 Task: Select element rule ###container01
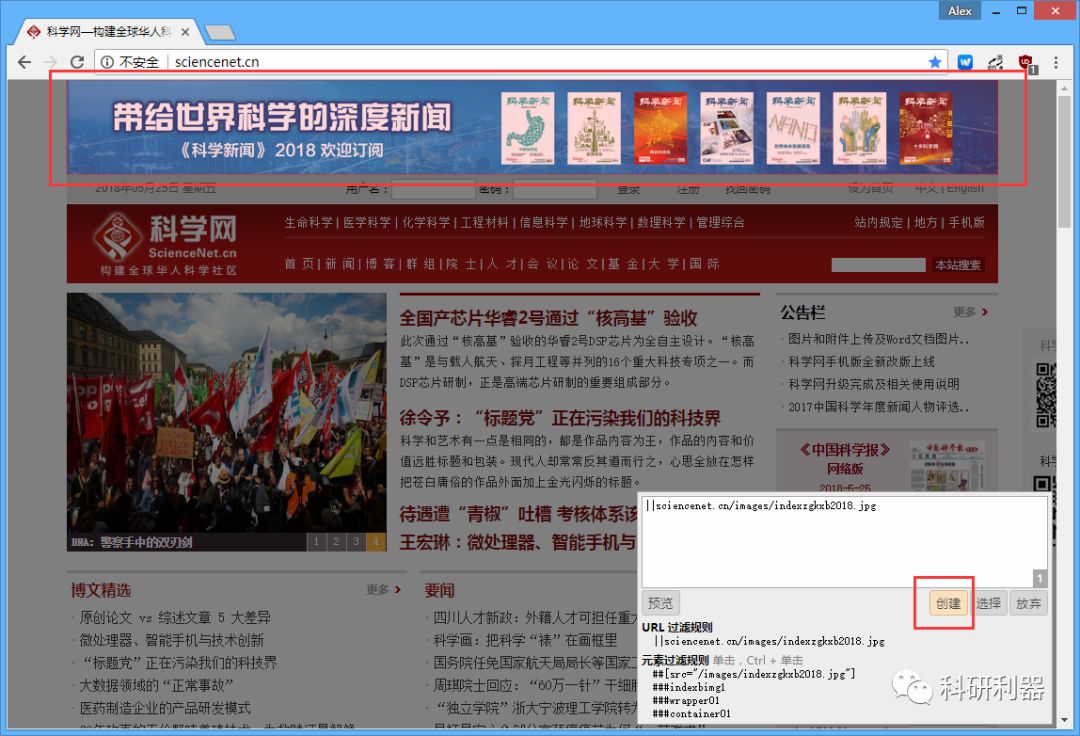[691, 713]
